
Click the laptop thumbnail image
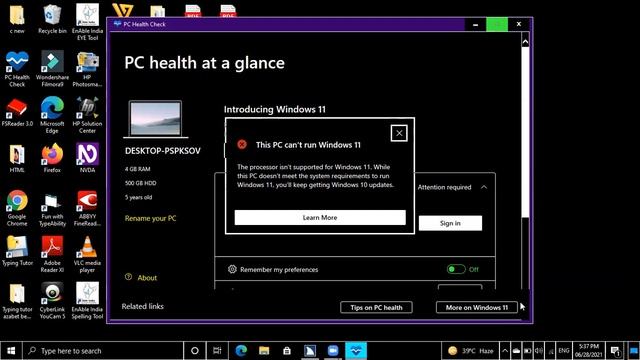tap(156, 119)
